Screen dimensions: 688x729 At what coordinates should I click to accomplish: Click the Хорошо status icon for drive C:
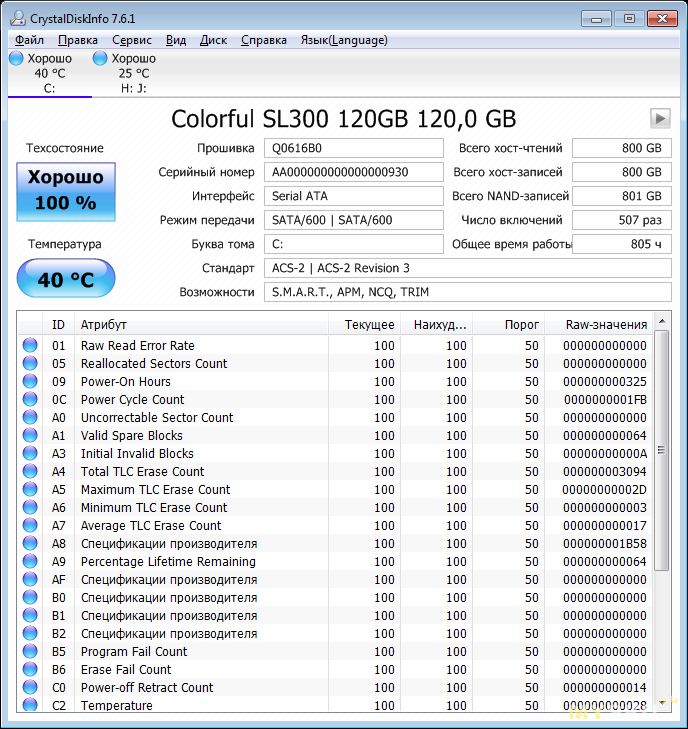(16, 58)
